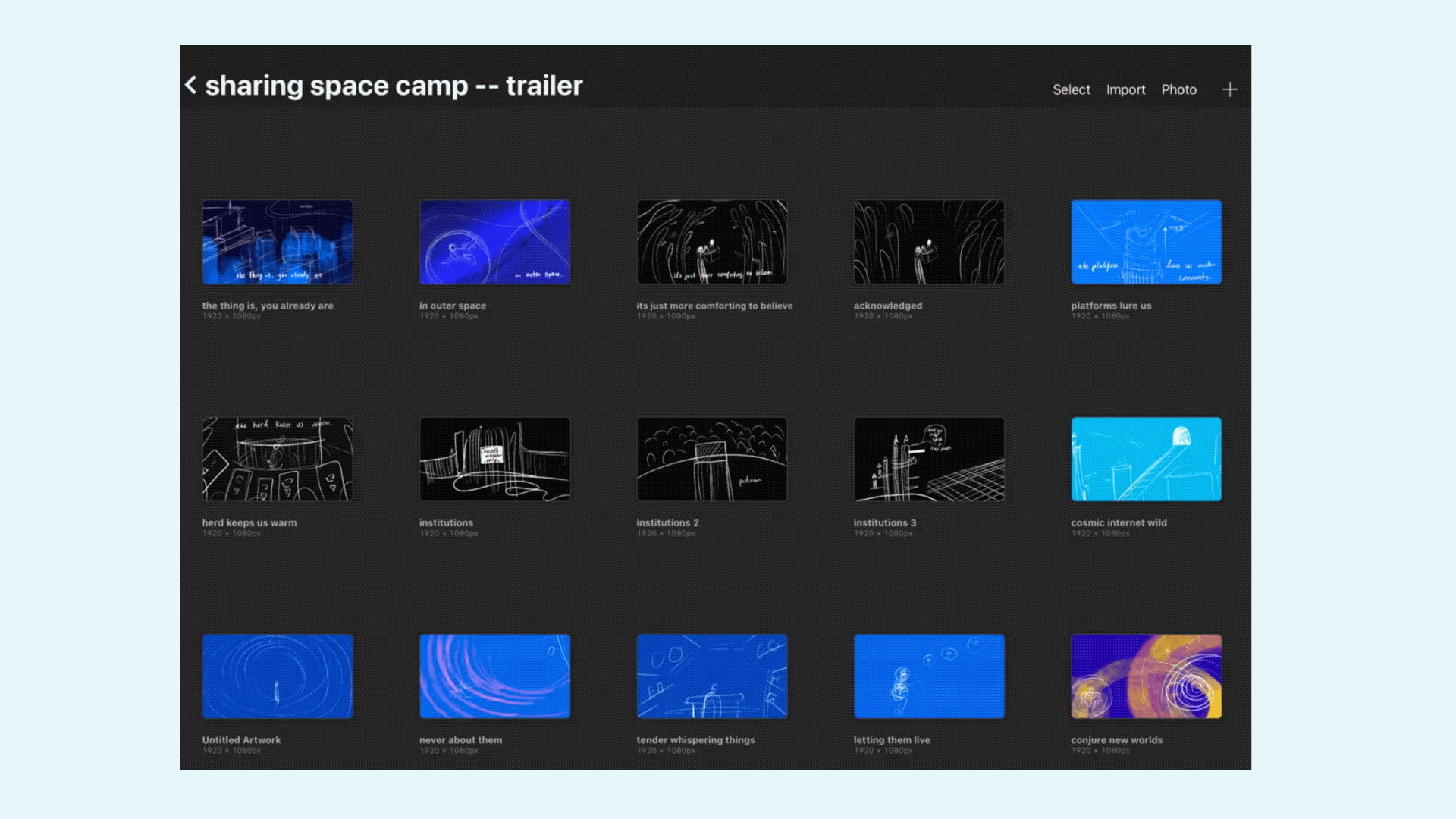
Task: Click the plus new canvas icon
Action: click(1229, 89)
